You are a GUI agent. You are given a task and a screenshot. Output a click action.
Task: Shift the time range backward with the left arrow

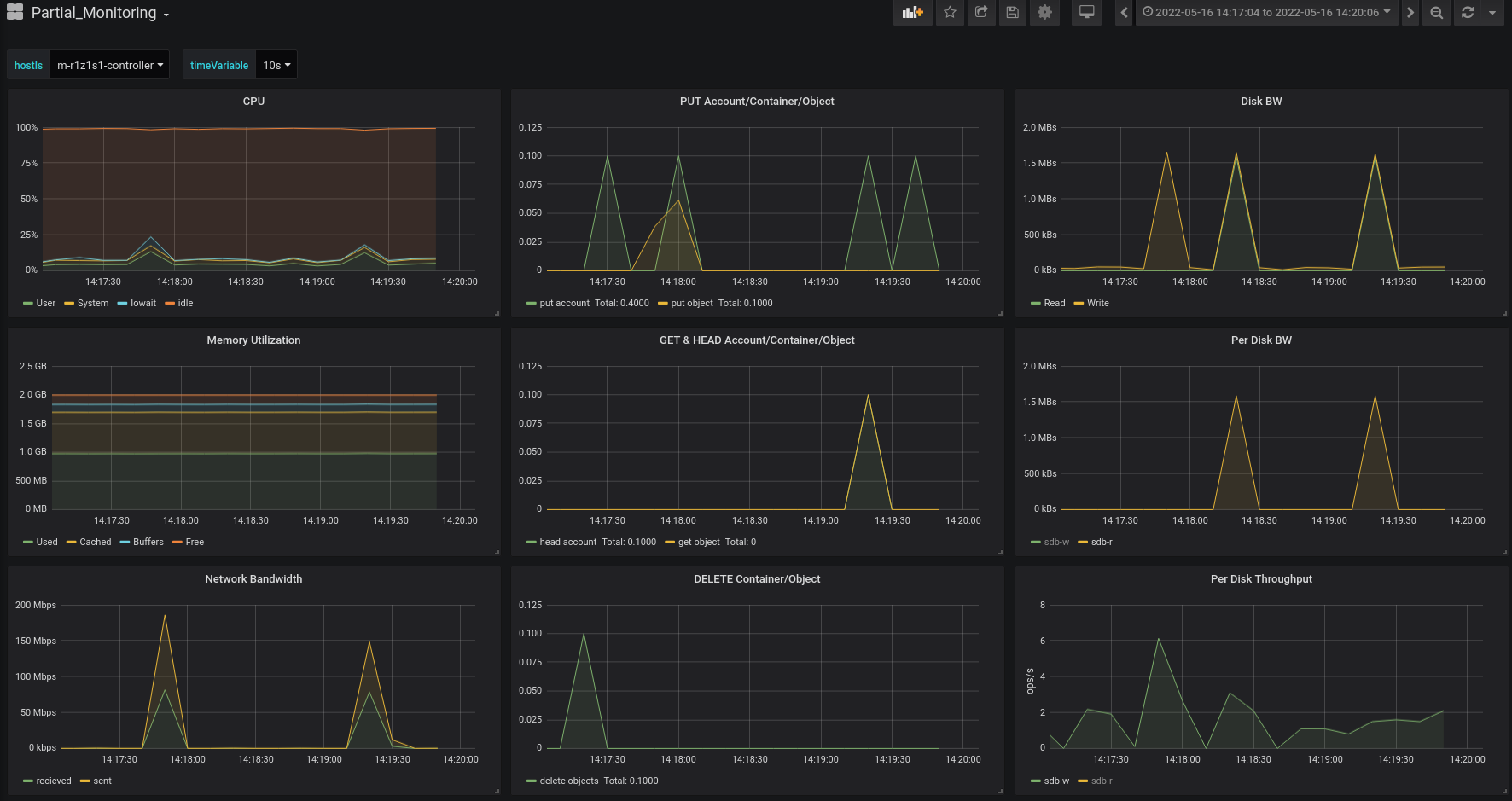coord(1124,13)
